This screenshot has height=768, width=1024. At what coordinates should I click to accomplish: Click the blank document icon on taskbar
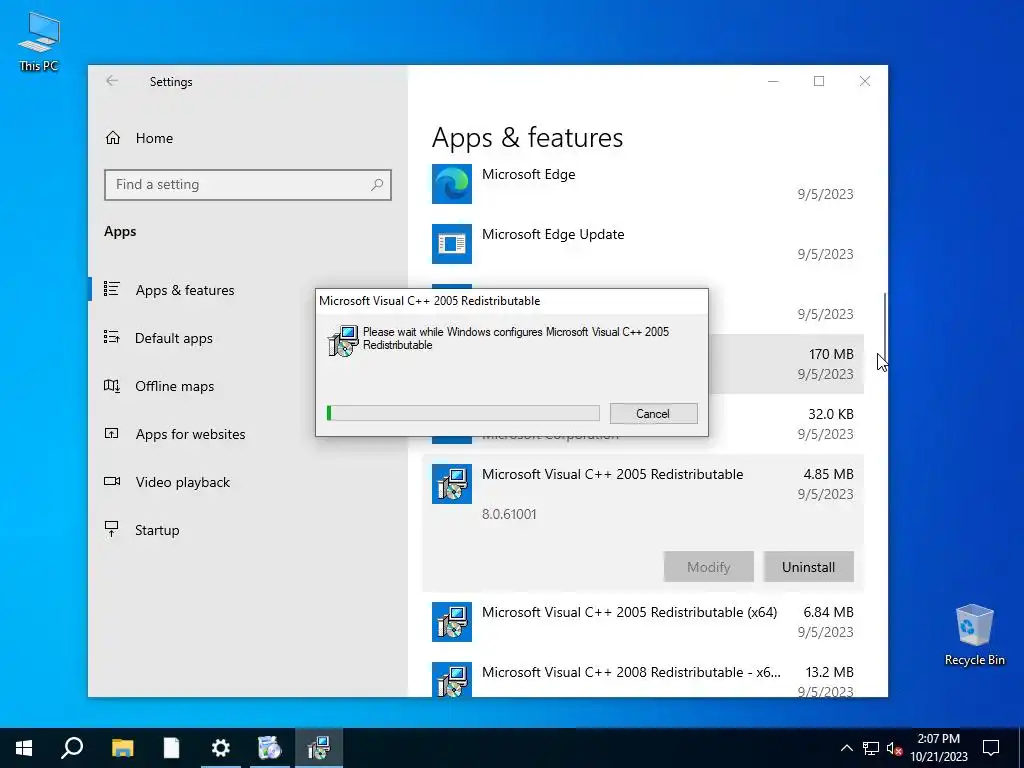[x=171, y=748]
